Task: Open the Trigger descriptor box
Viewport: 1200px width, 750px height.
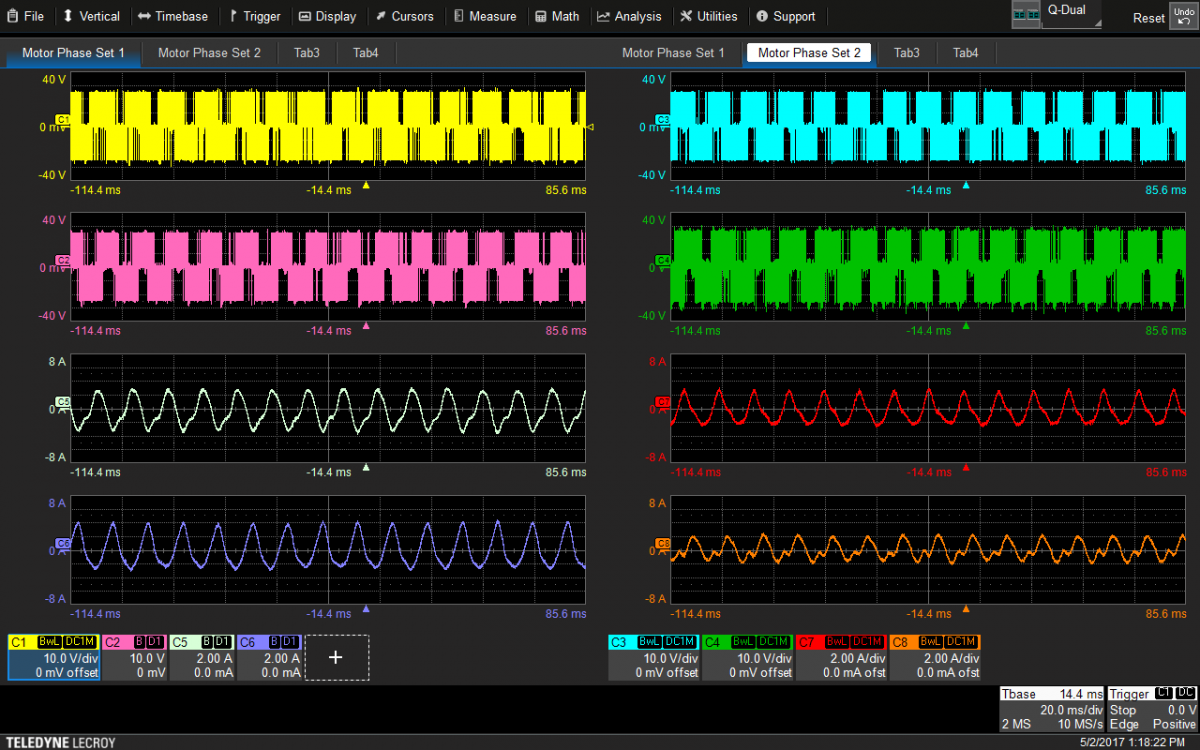Action: click(x=1152, y=709)
